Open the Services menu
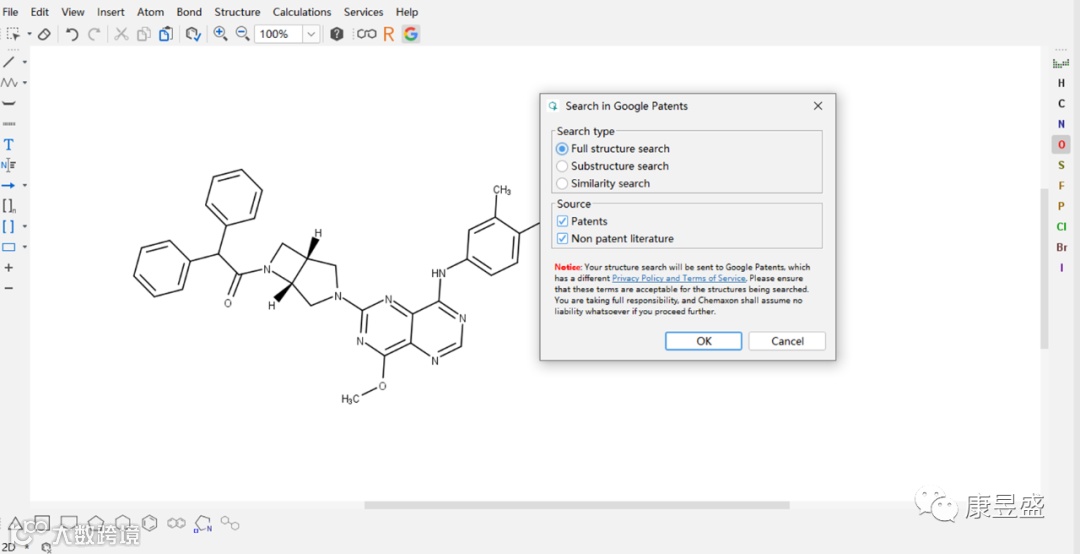The image size is (1080, 554). click(364, 12)
